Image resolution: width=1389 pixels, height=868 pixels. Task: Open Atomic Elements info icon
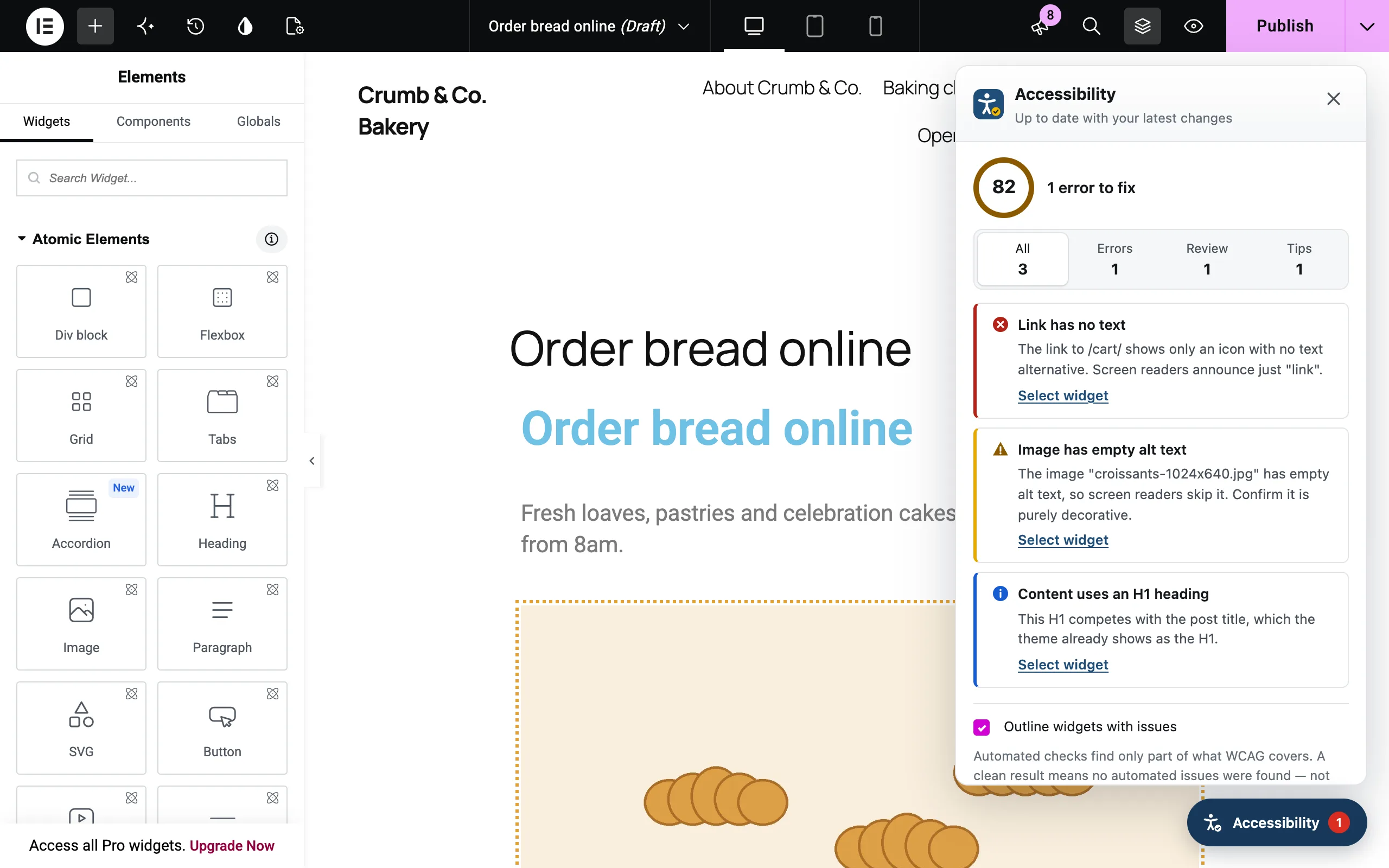pyautogui.click(x=271, y=239)
